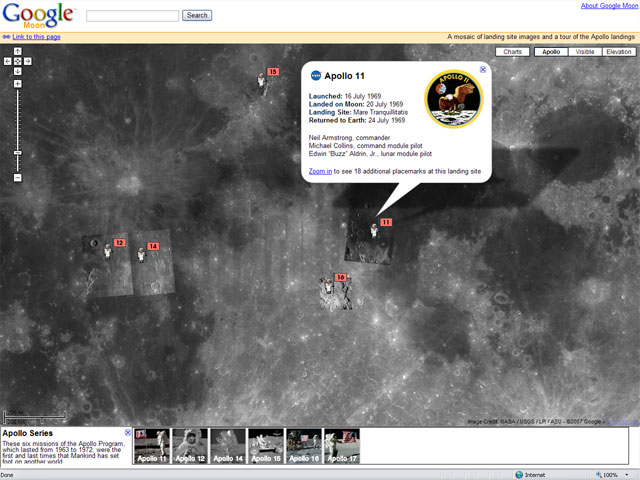Select the Apollo 12 astronaut marker
This screenshot has height=480, width=640.
[x=107, y=251]
